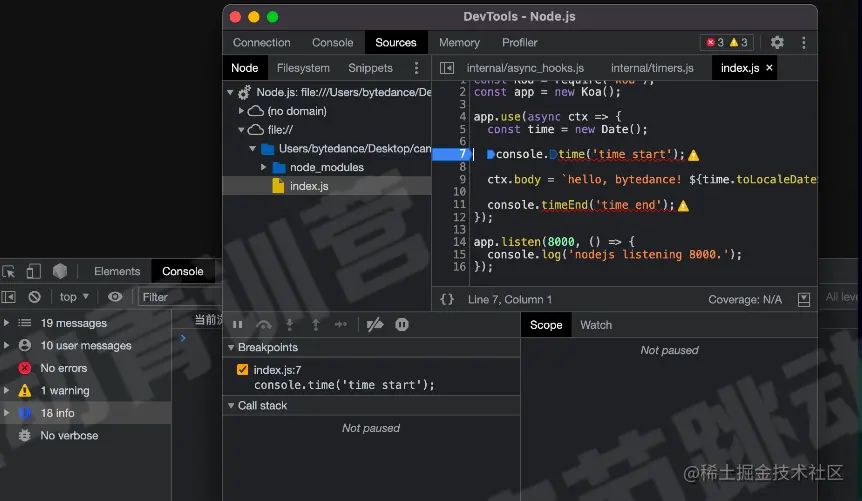862x501 pixels.
Task: Open the internal/async_hooks.js editor tab
Action: point(525,68)
